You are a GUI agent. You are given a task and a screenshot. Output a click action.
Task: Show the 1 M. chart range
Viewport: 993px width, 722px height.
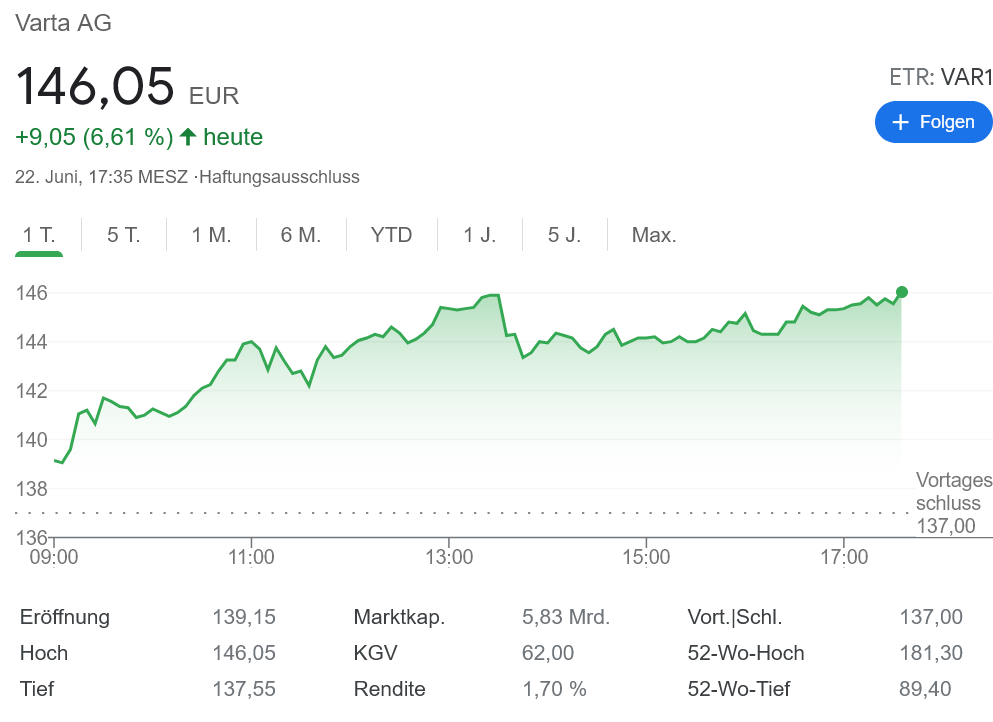[211, 235]
